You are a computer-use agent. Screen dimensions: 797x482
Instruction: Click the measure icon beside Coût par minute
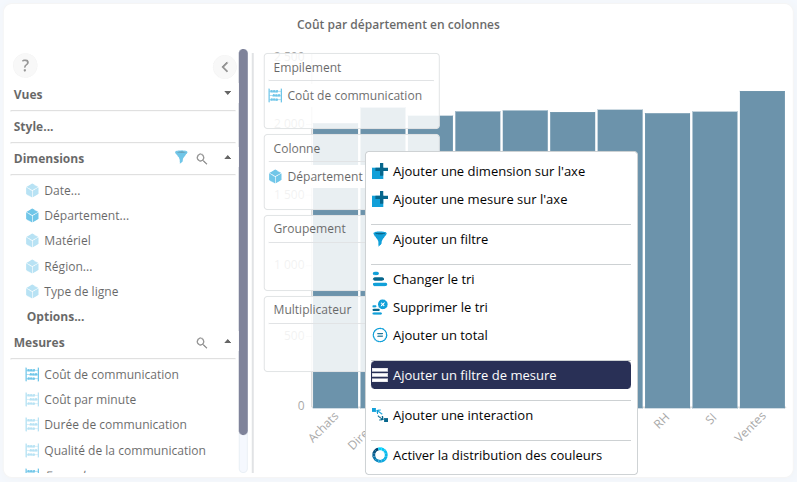tap(32, 400)
